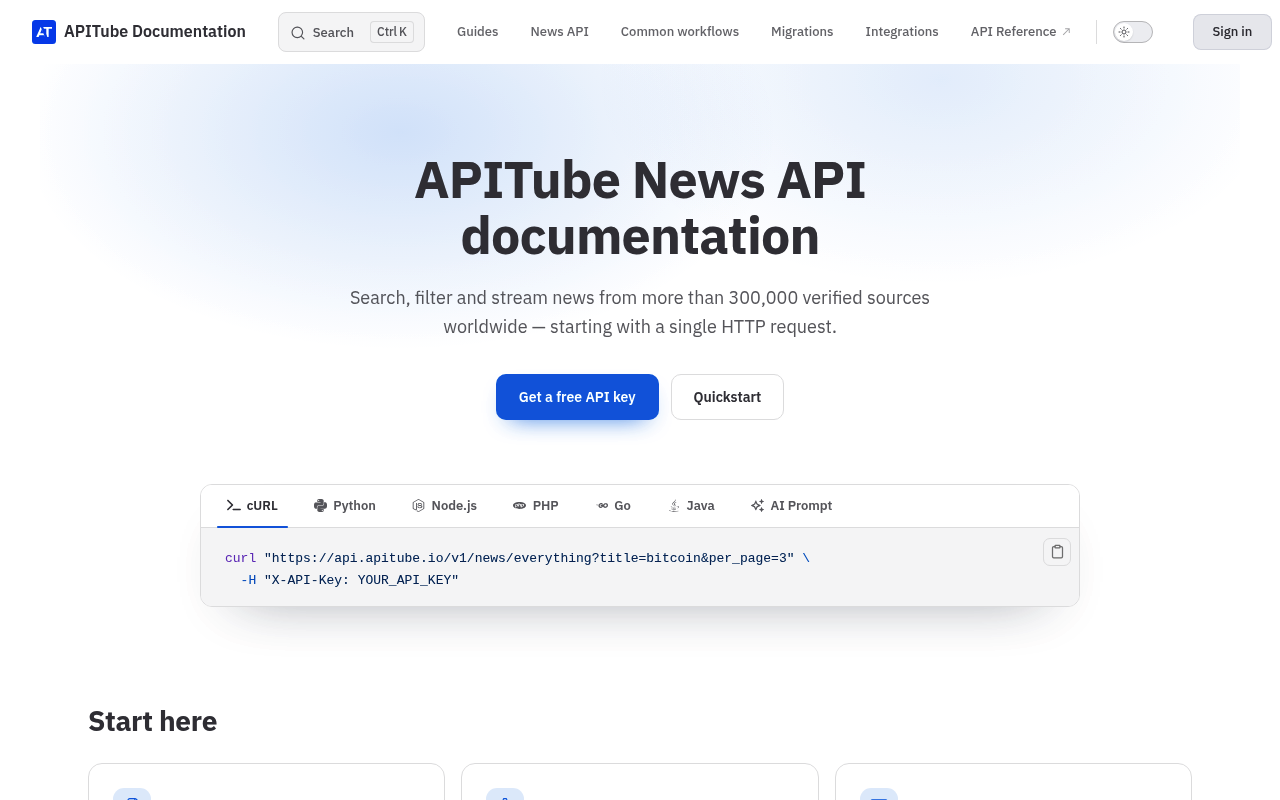Select the cURL tab

pyautogui.click(x=252, y=506)
